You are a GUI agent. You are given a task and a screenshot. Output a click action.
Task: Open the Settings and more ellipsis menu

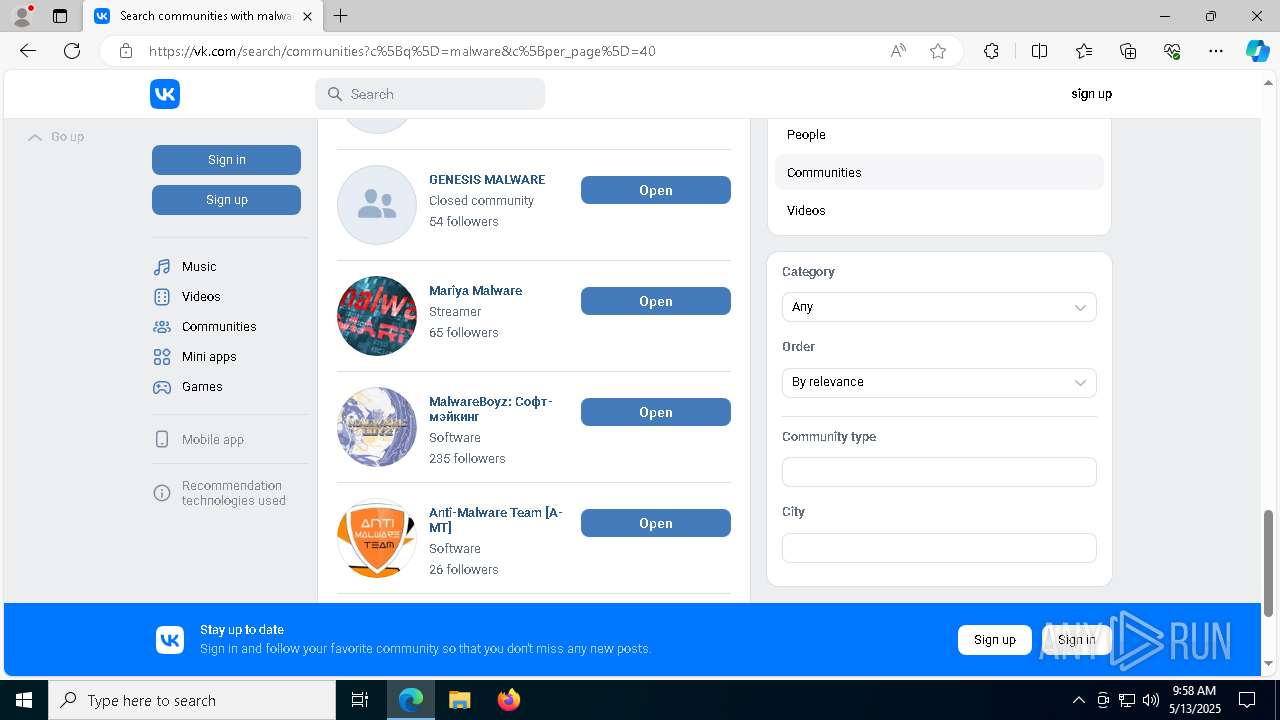pyautogui.click(x=1216, y=51)
